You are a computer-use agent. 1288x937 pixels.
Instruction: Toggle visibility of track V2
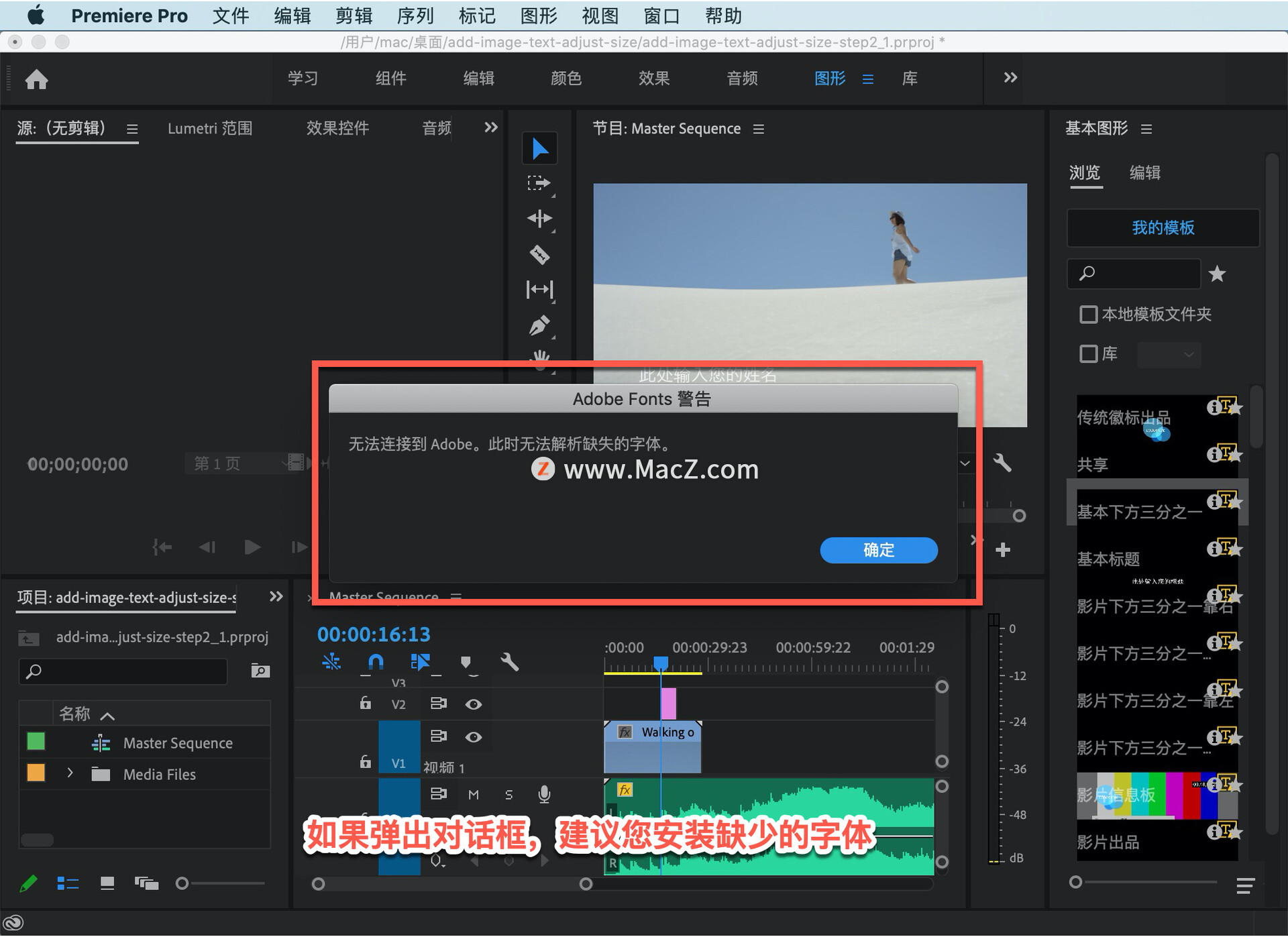click(474, 704)
